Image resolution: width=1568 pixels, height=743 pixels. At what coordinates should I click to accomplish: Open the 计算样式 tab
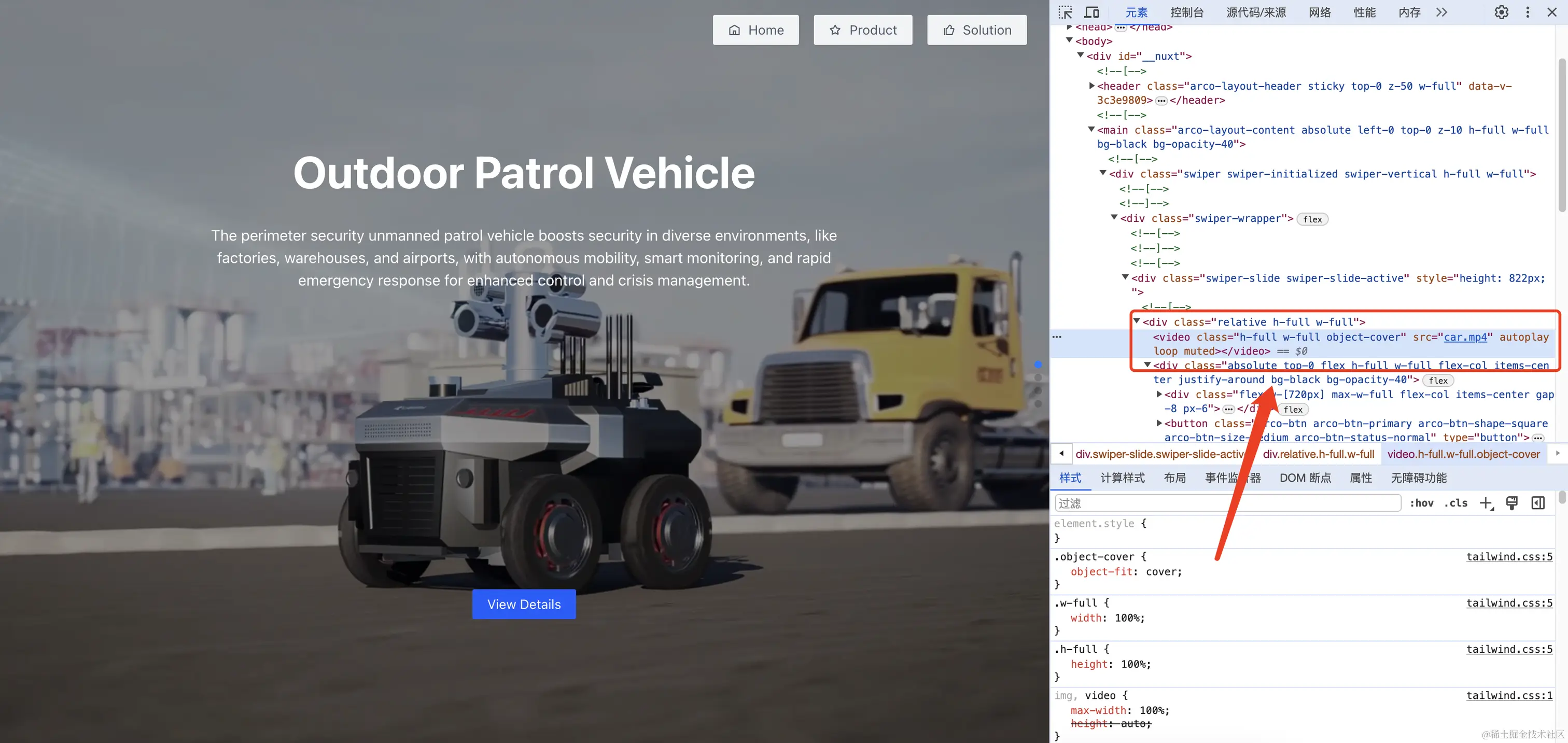coord(1122,478)
